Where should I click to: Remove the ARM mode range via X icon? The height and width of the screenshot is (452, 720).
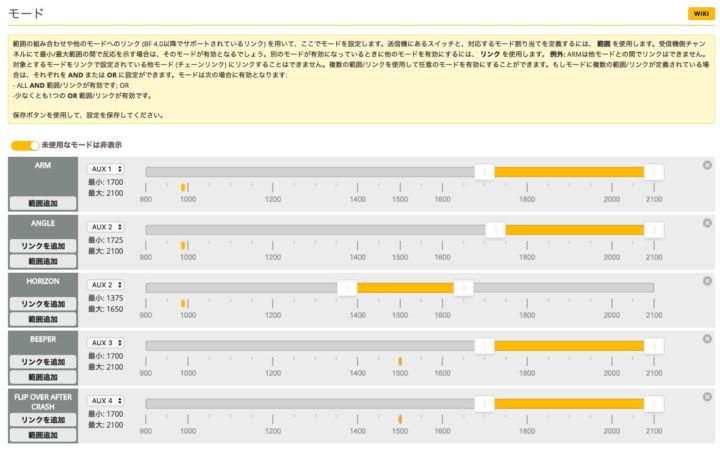tap(708, 165)
